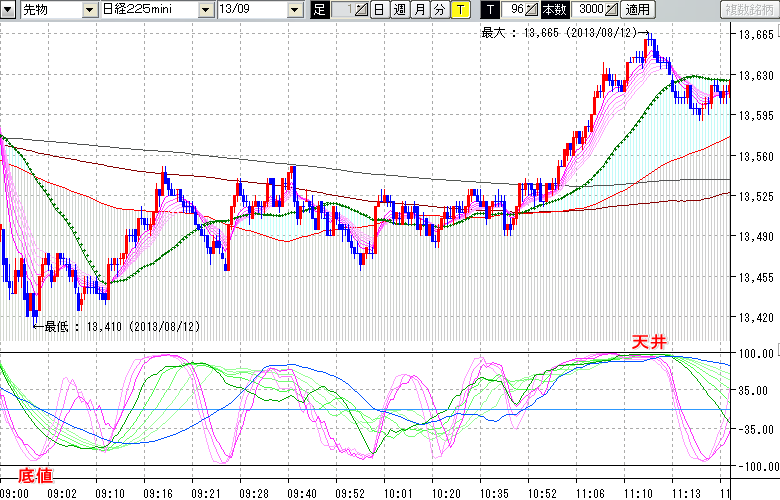This screenshot has height=500, width=780.
Task: Click the stepper beside the 96 tick value
Action: pos(533,10)
